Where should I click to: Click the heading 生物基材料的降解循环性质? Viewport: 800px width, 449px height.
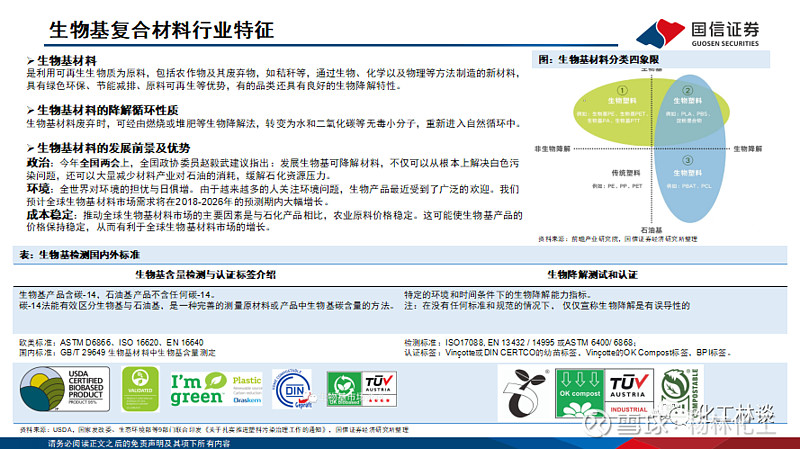click(108, 110)
